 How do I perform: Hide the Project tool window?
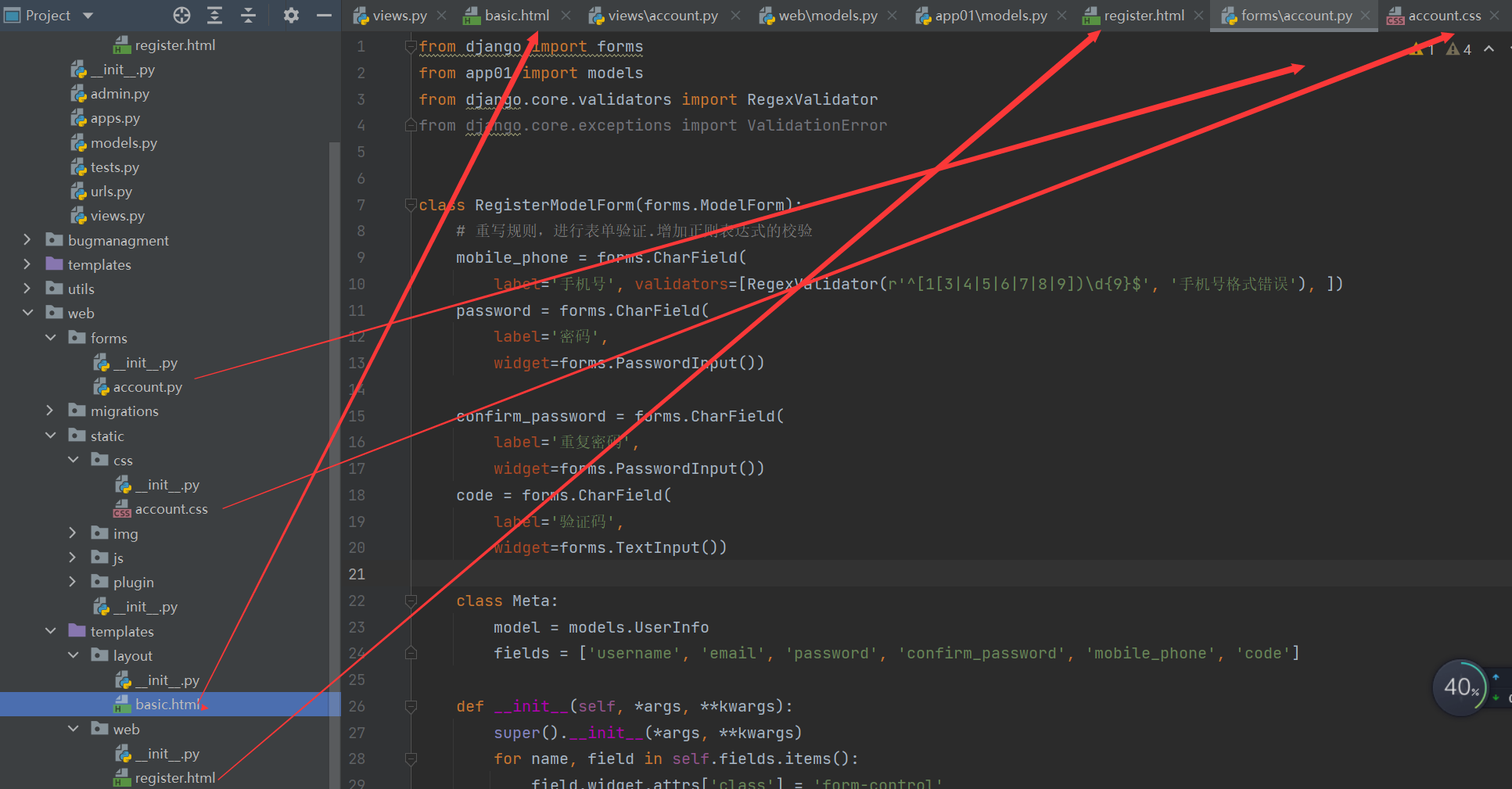coord(324,16)
